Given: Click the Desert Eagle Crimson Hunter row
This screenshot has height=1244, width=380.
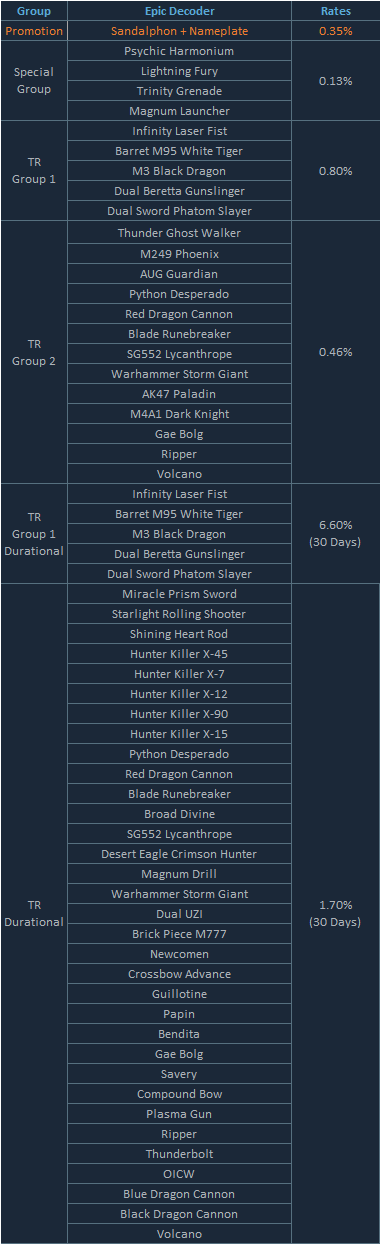Looking at the screenshot, I should point(179,854).
